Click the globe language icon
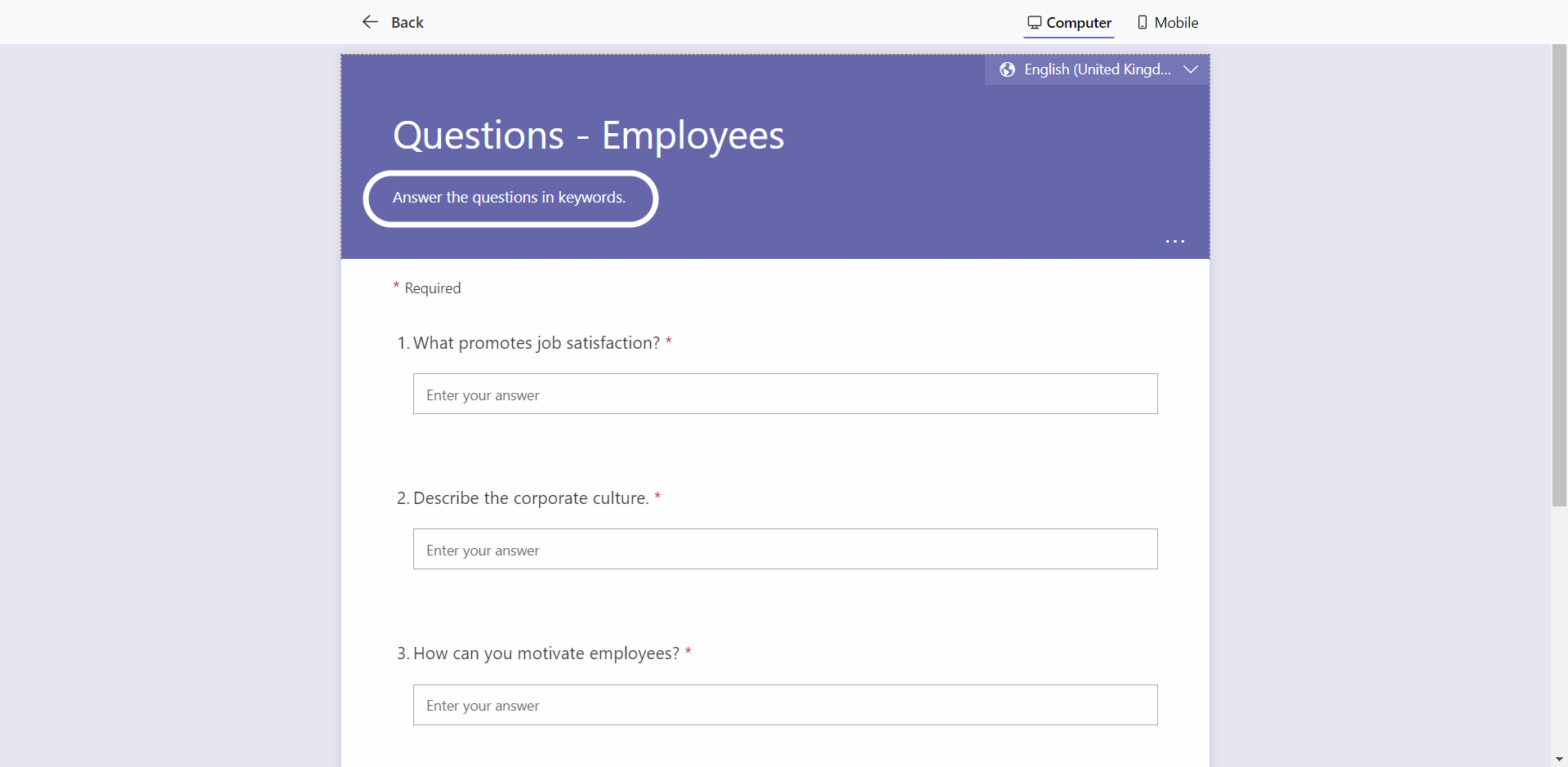 [1008, 69]
